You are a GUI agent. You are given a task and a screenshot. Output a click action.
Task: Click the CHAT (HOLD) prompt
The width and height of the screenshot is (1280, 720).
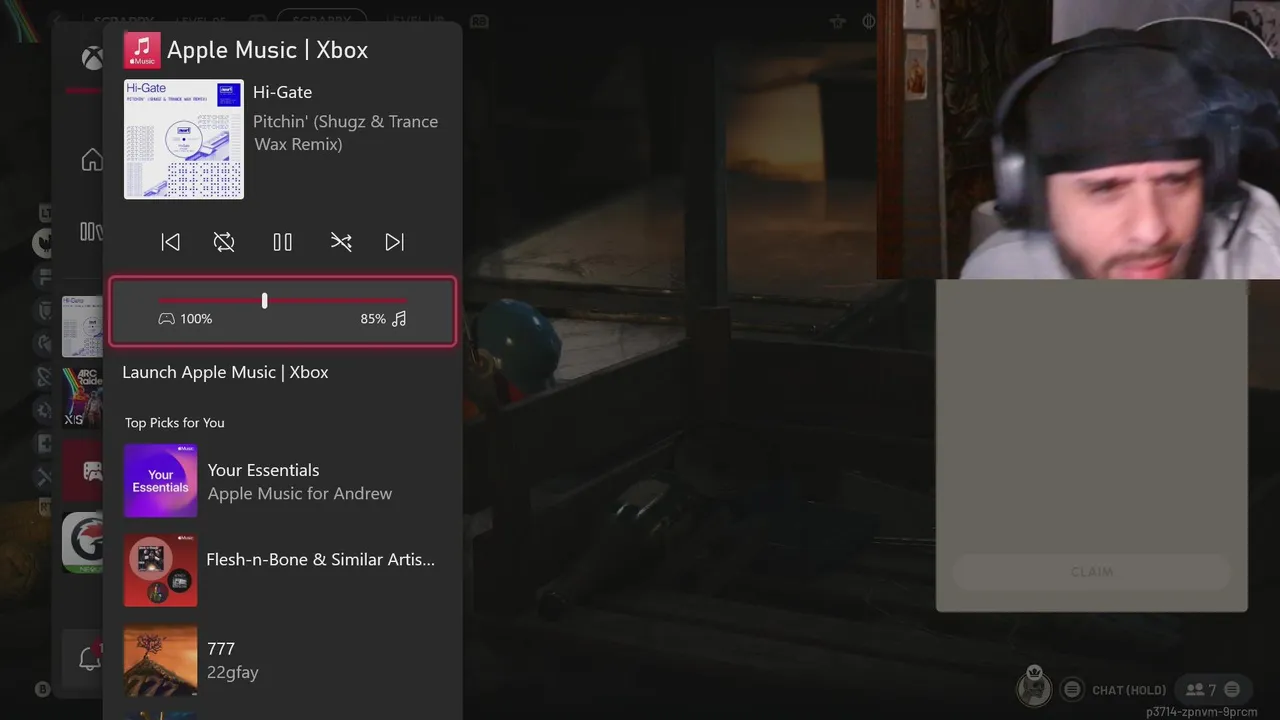tap(1129, 690)
